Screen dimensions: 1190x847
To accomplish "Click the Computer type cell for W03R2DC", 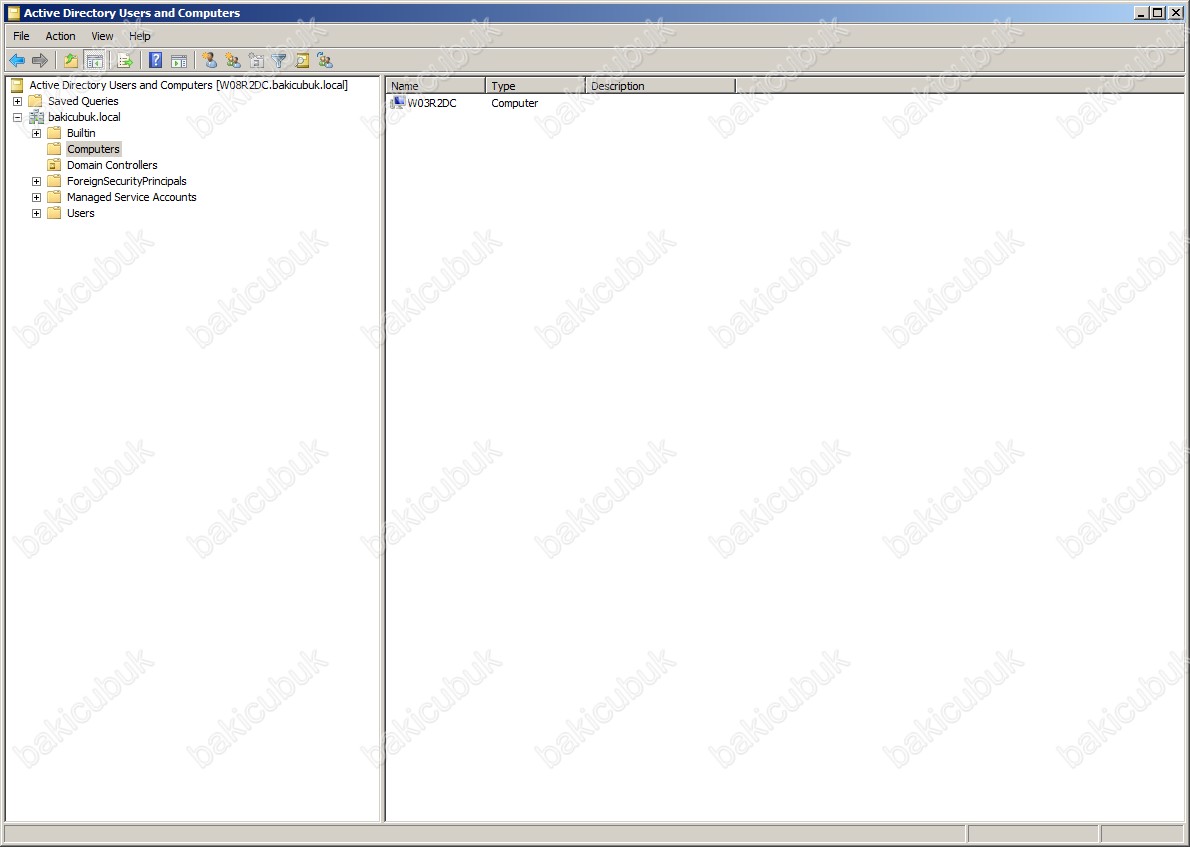I will pyautogui.click(x=515, y=102).
